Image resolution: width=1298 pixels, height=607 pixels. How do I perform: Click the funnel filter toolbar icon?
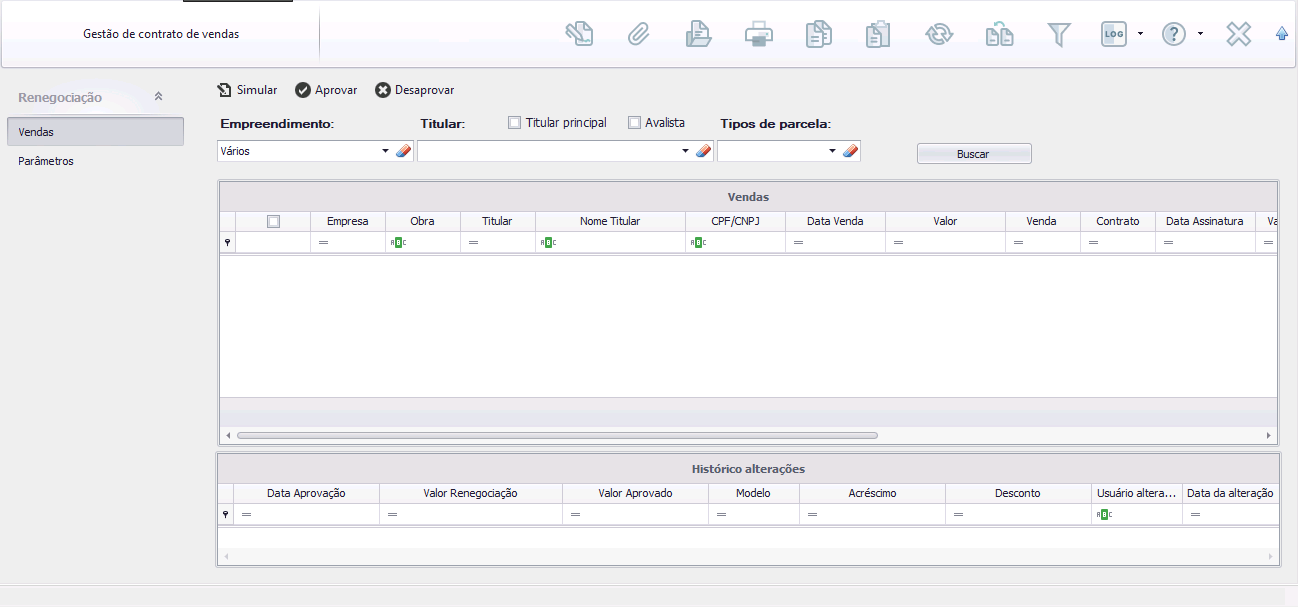click(x=1058, y=35)
